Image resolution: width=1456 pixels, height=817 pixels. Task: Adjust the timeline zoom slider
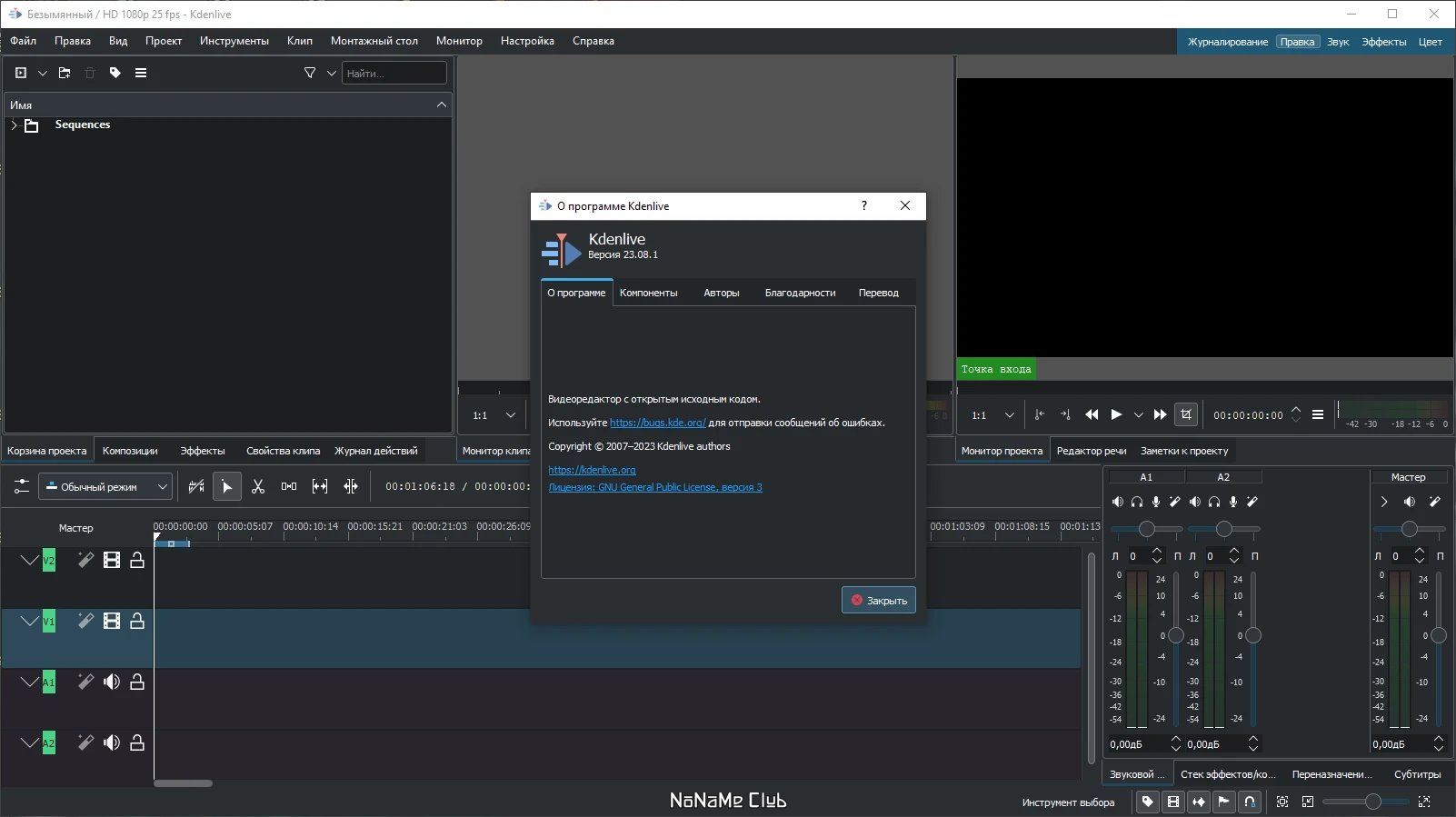1372,802
